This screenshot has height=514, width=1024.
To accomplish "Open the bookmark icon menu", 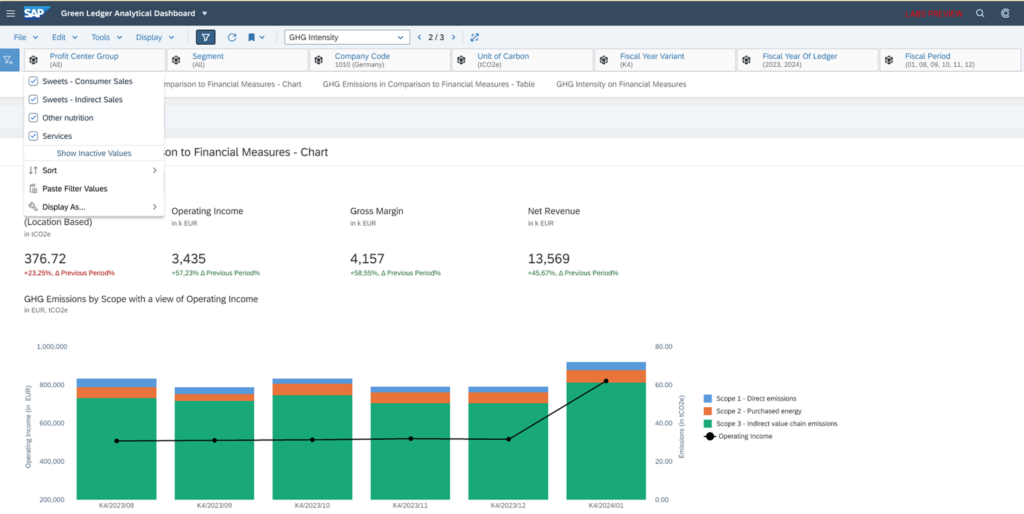I will tap(256, 37).
